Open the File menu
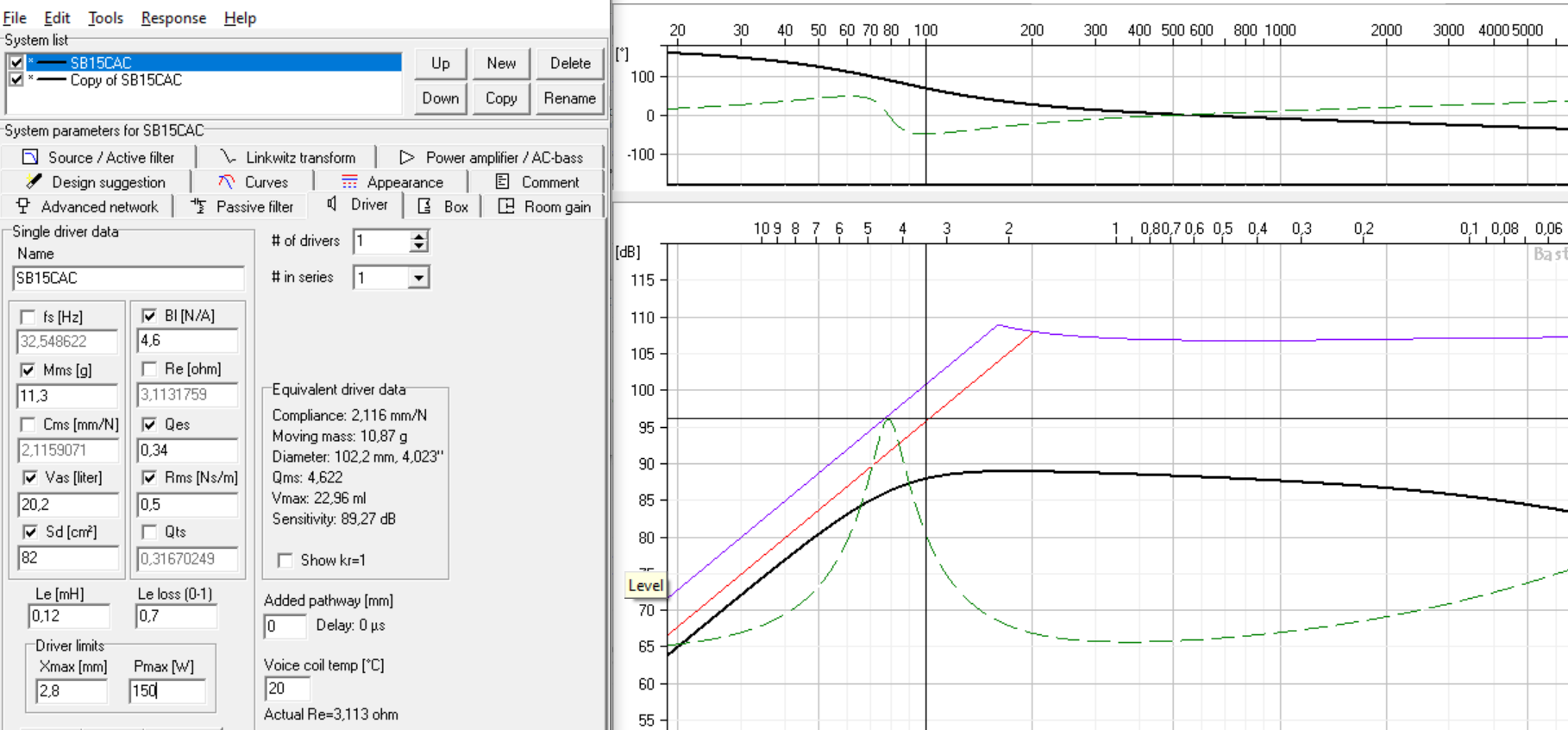Image resolution: width=1568 pixels, height=730 pixels. (15, 17)
